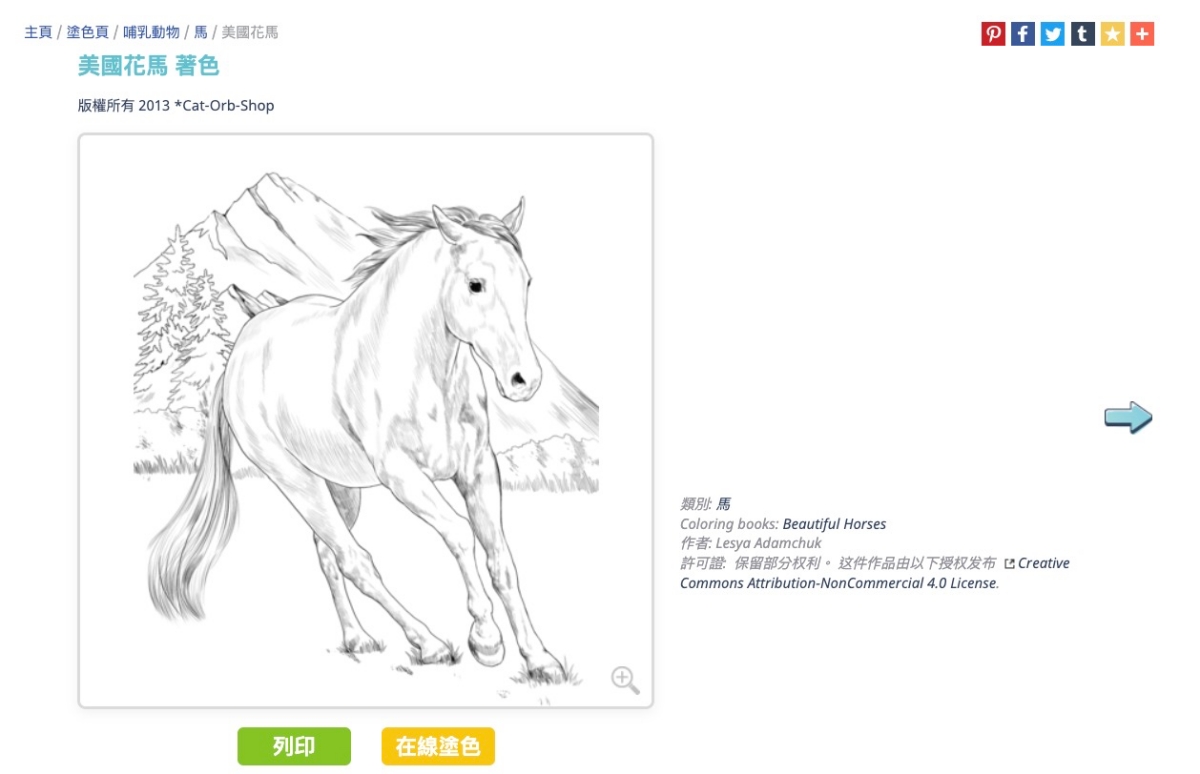The width and height of the screenshot is (1200, 774).
Task: Share the page on Pinterest
Action: click(x=993, y=34)
